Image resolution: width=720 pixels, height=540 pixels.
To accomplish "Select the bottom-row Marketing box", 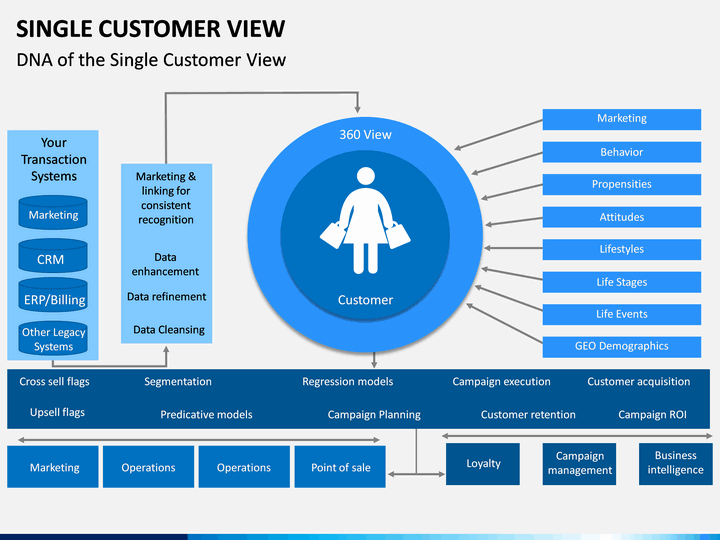I will [x=53, y=467].
